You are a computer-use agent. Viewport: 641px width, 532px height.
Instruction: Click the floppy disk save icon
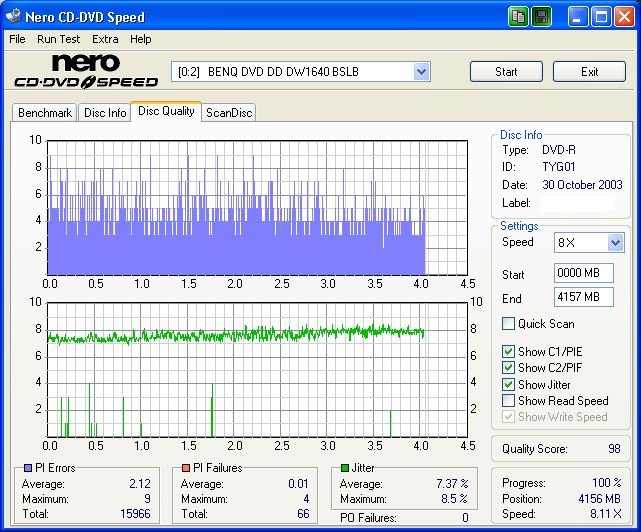coord(541,16)
